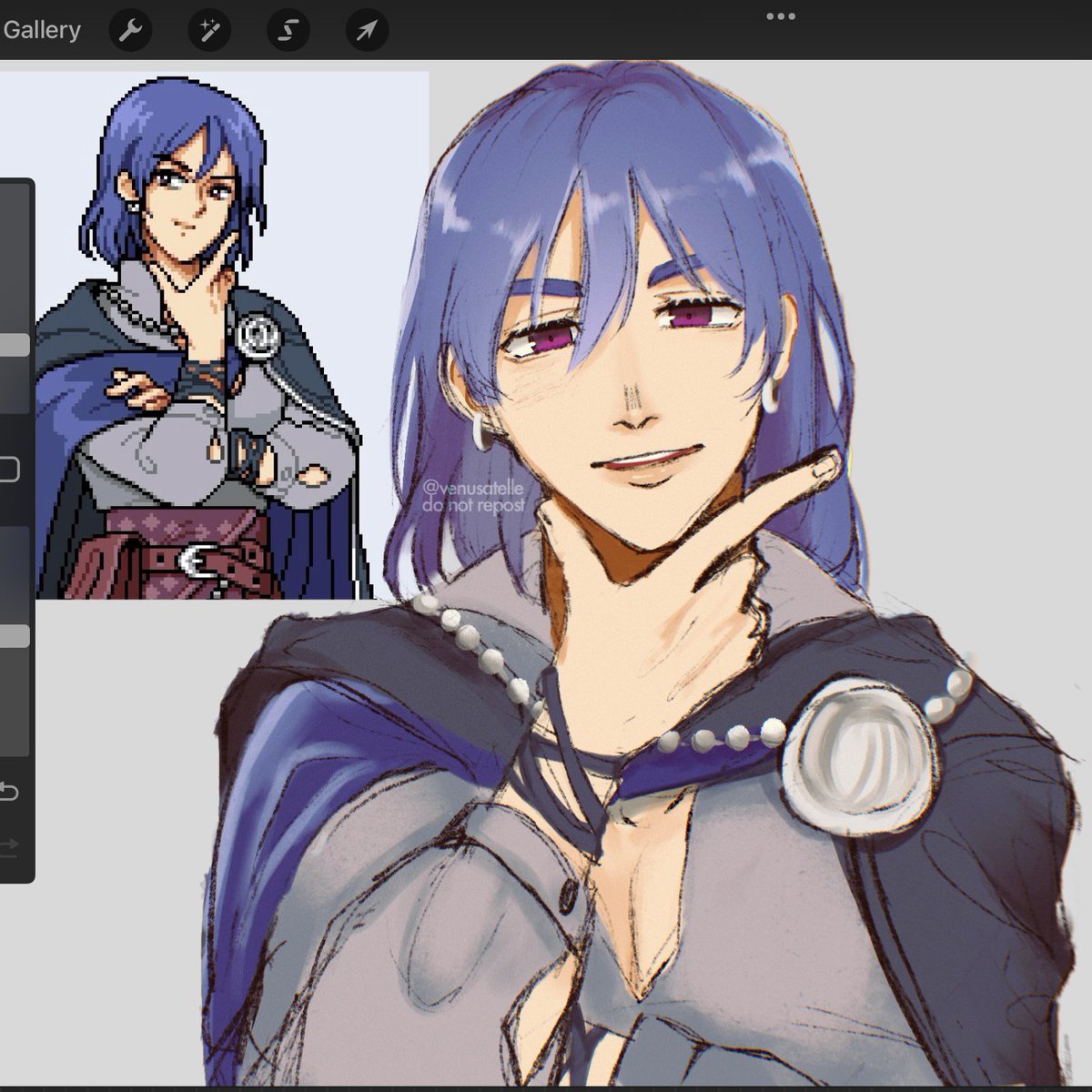Adjust the brush size slider handle

click(x=14, y=345)
